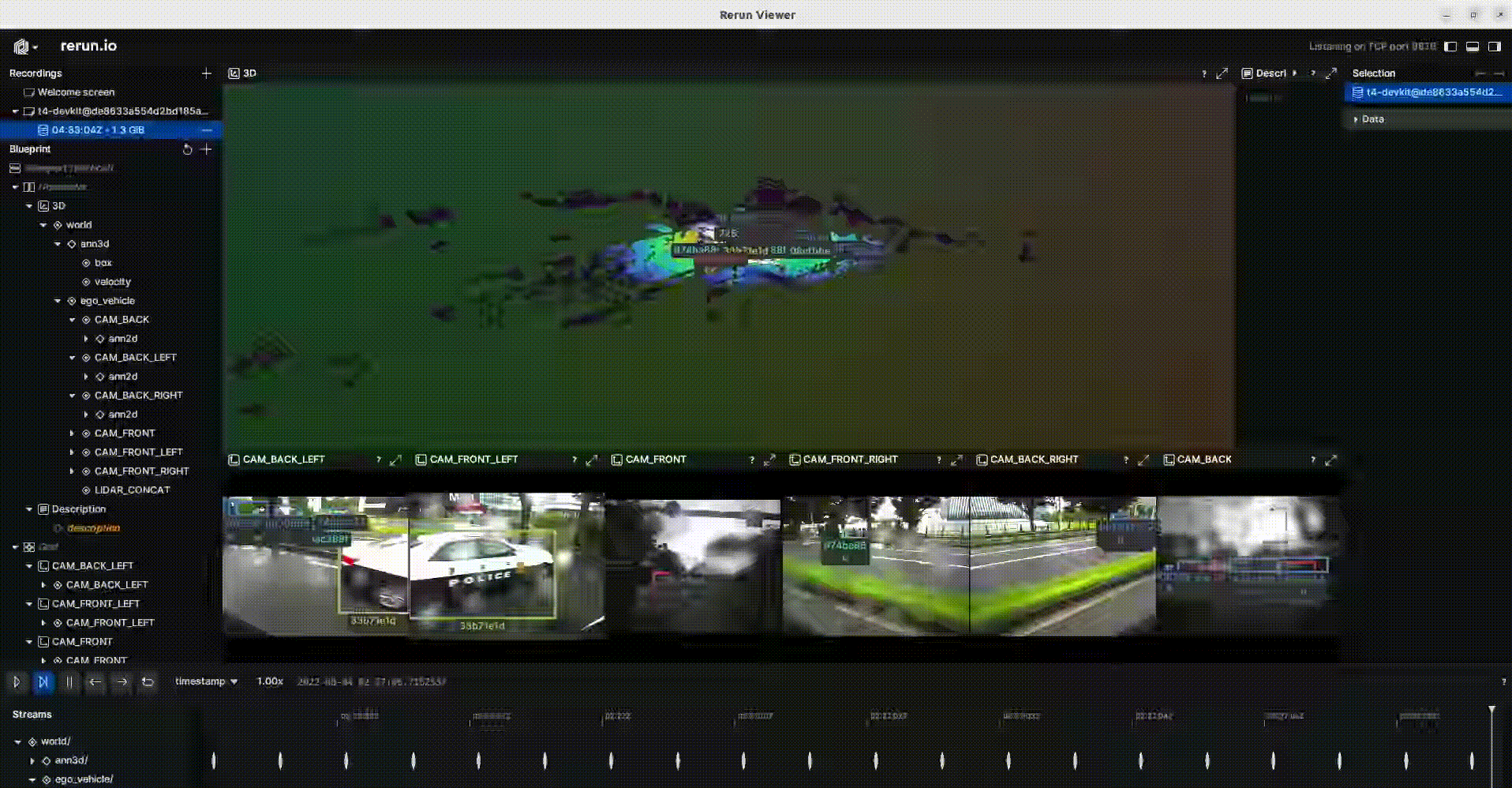This screenshot has height=788, width=1512.
Task: Enable loop playback
Action: [148, 681]
